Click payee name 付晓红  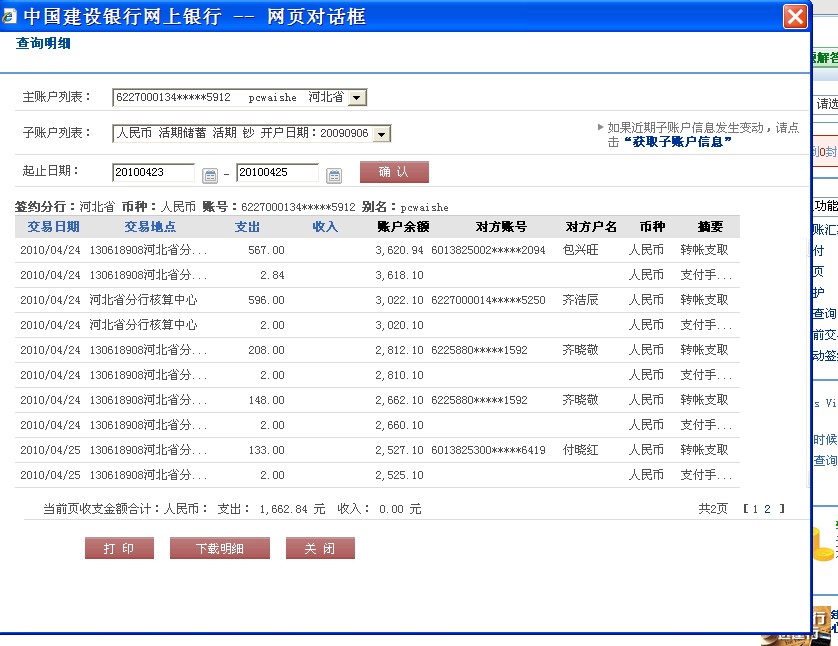(x=580, y=450)
